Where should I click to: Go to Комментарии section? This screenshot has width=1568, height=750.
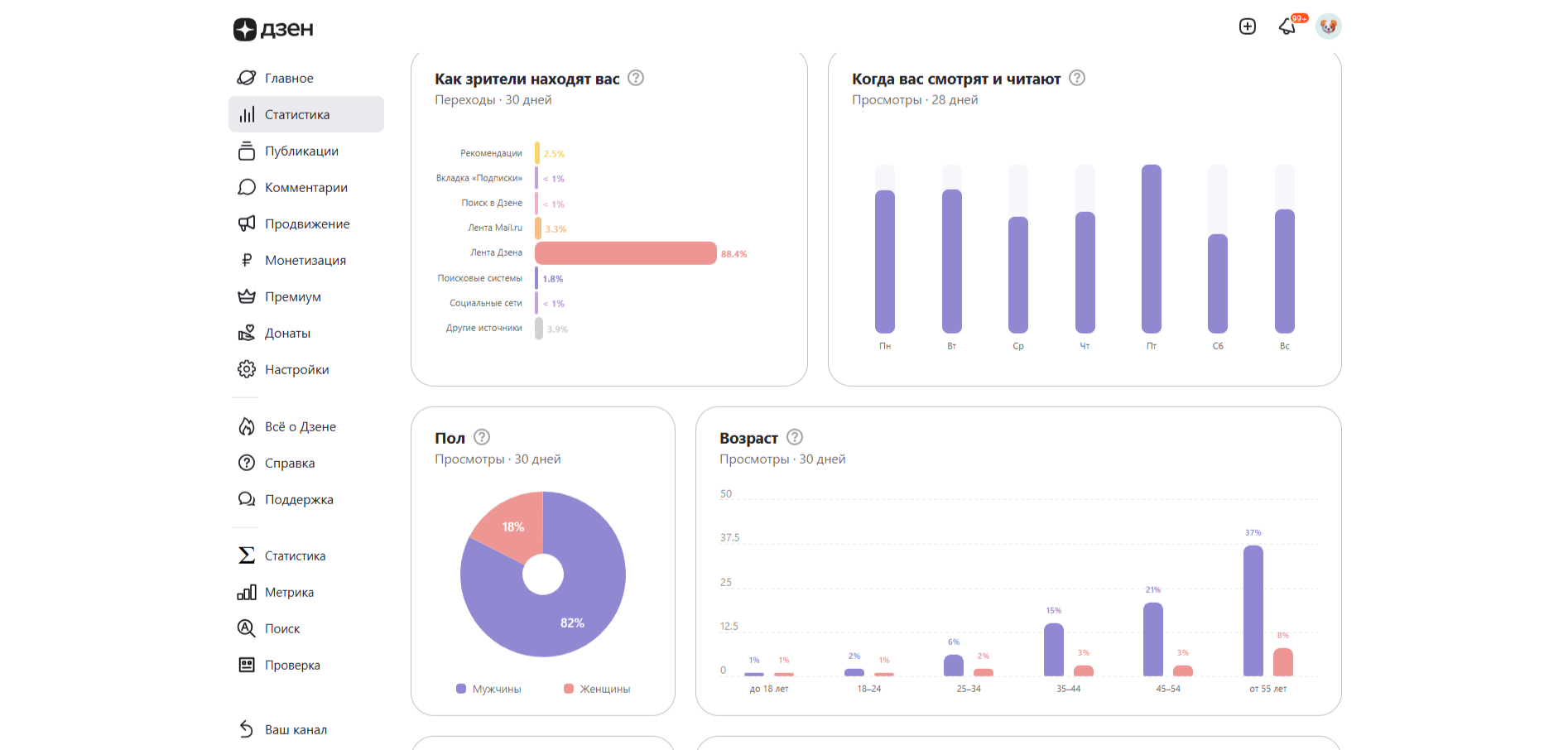(x=306, y=187)
